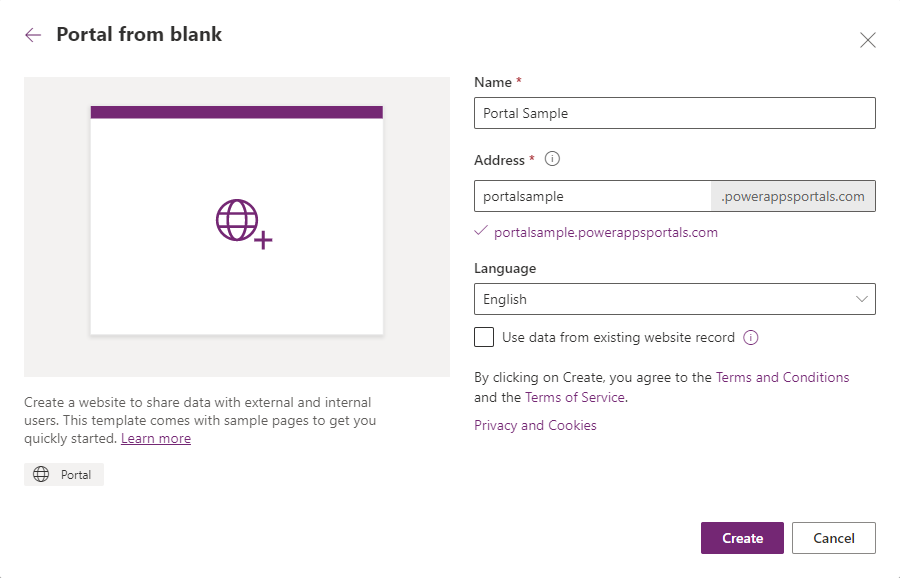Click the portalsample.powerappsportals.com validated address text
The width and height of the screenshot is (900, 578).
(x=606, y=232)
